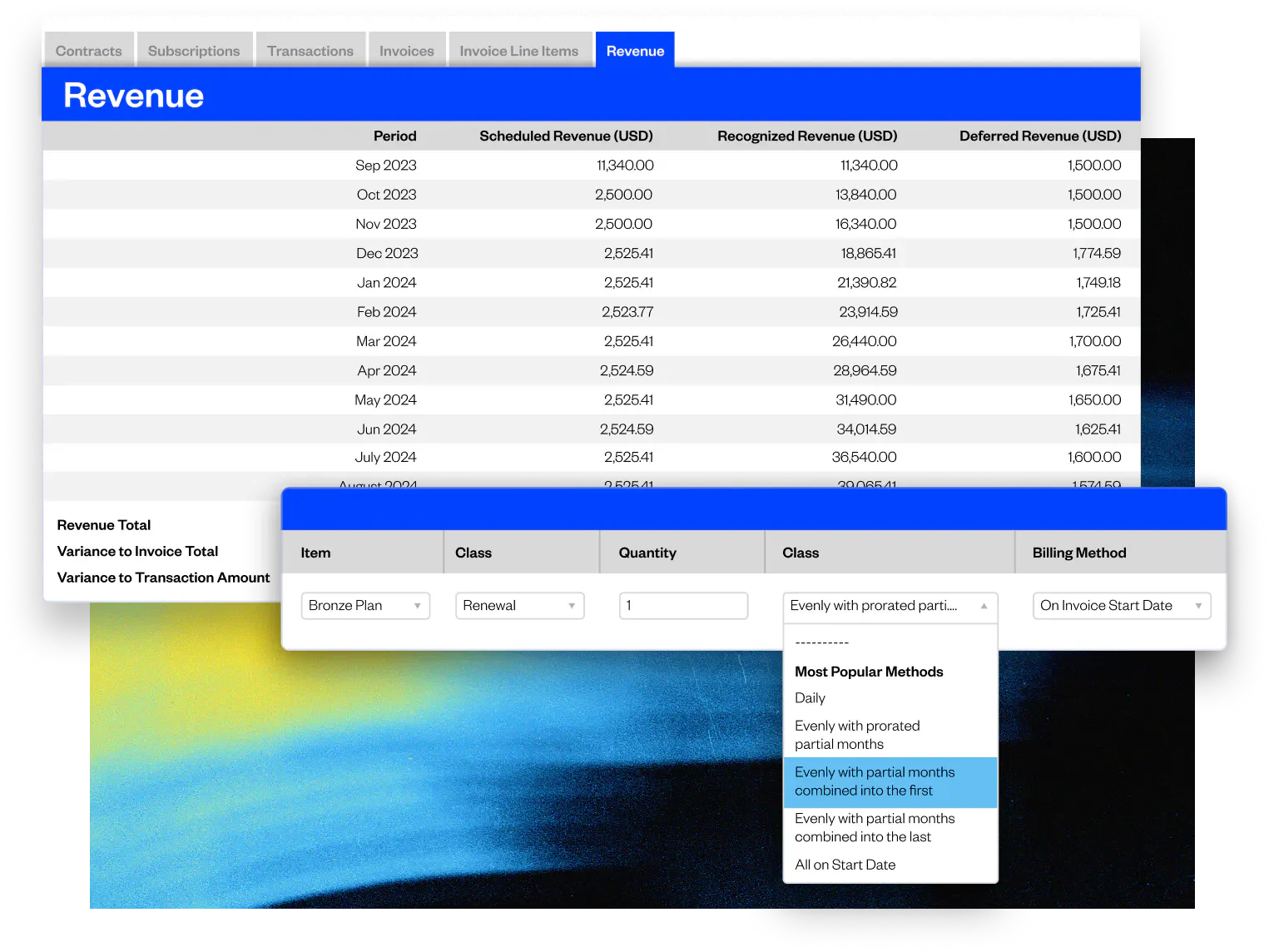Pick Evenly with partial months combined into the first
This screenshot has height=952, width=1269.
coord(890,781)
